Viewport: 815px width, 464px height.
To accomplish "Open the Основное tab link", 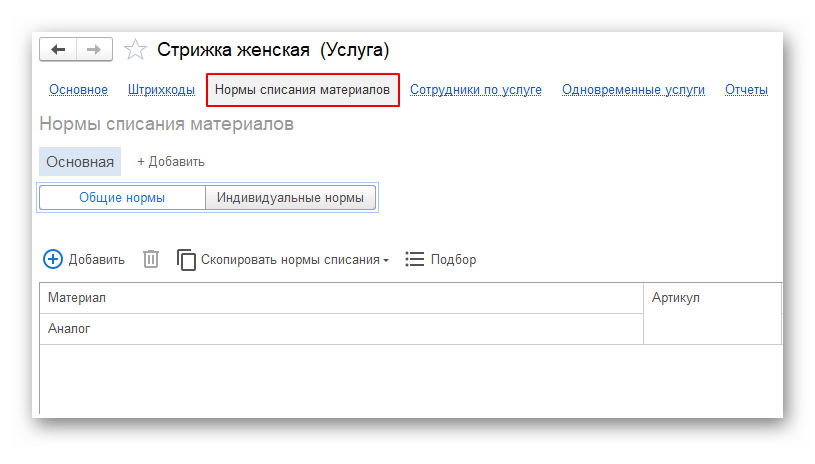I will click(x=78, y=90).
